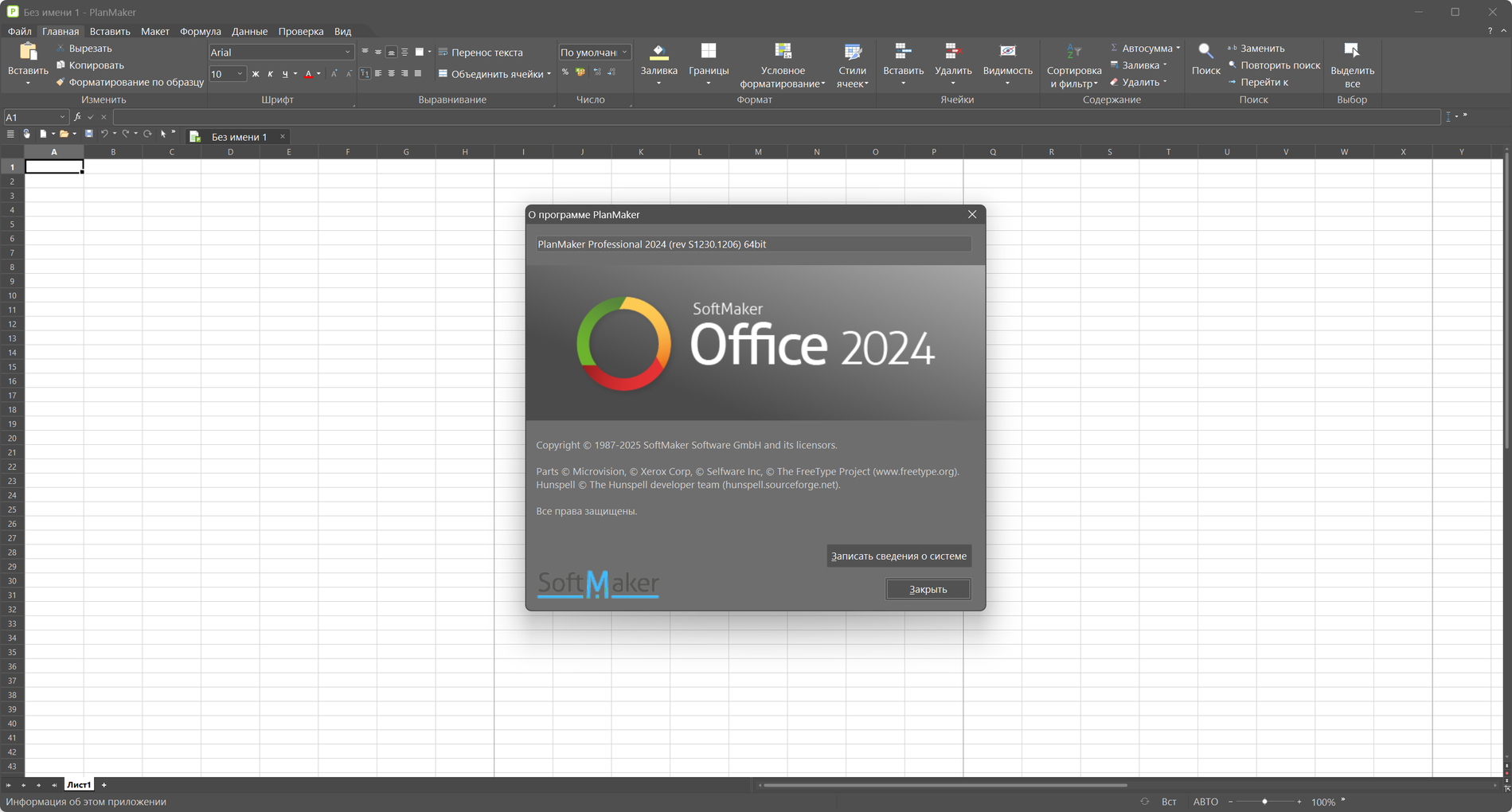This screenshot has width=1512, height=812.
Task: Open the font size 10 dropdown
Action: pos(240,74)
